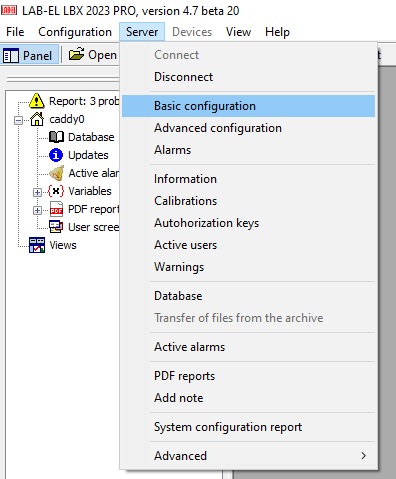
Task: Click the User screens icon
Action: click(x=56, y=227)
